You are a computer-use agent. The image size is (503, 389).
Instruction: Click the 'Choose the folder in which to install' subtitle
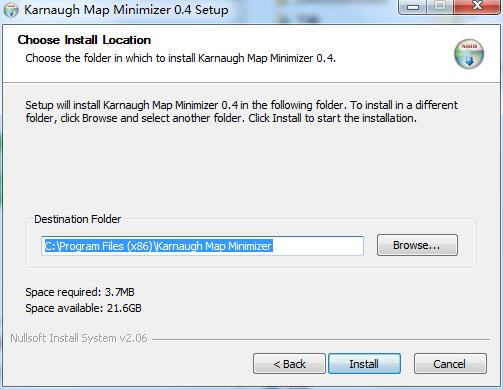pyautogui.click(x=180, y=58)
